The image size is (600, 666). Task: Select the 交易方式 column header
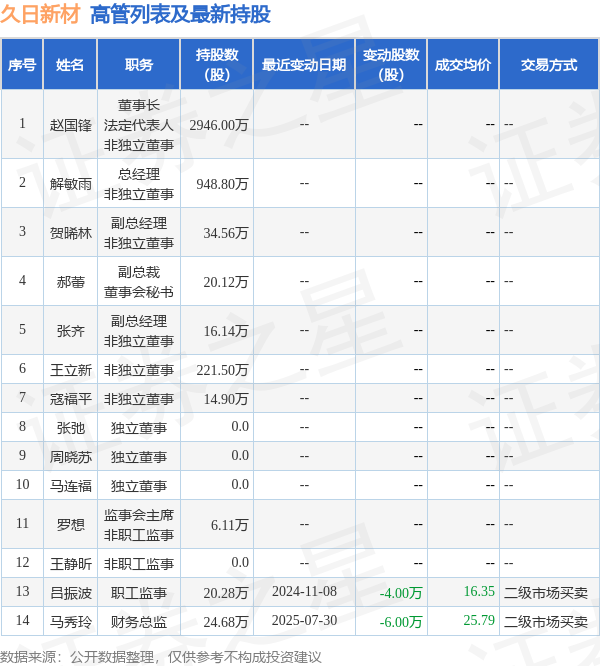click(549, 65)
